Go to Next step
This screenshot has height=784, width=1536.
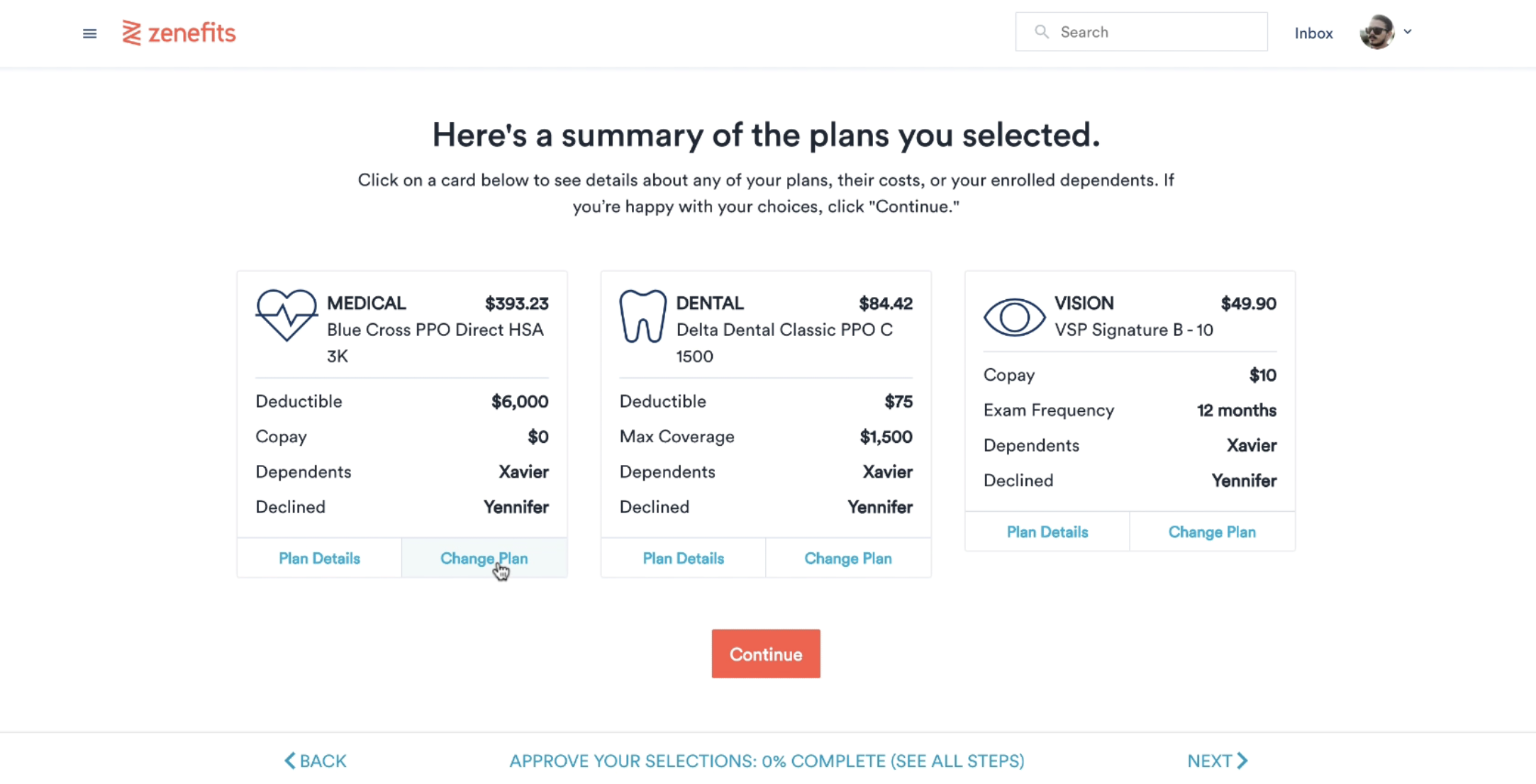(x=1217, y=761)
